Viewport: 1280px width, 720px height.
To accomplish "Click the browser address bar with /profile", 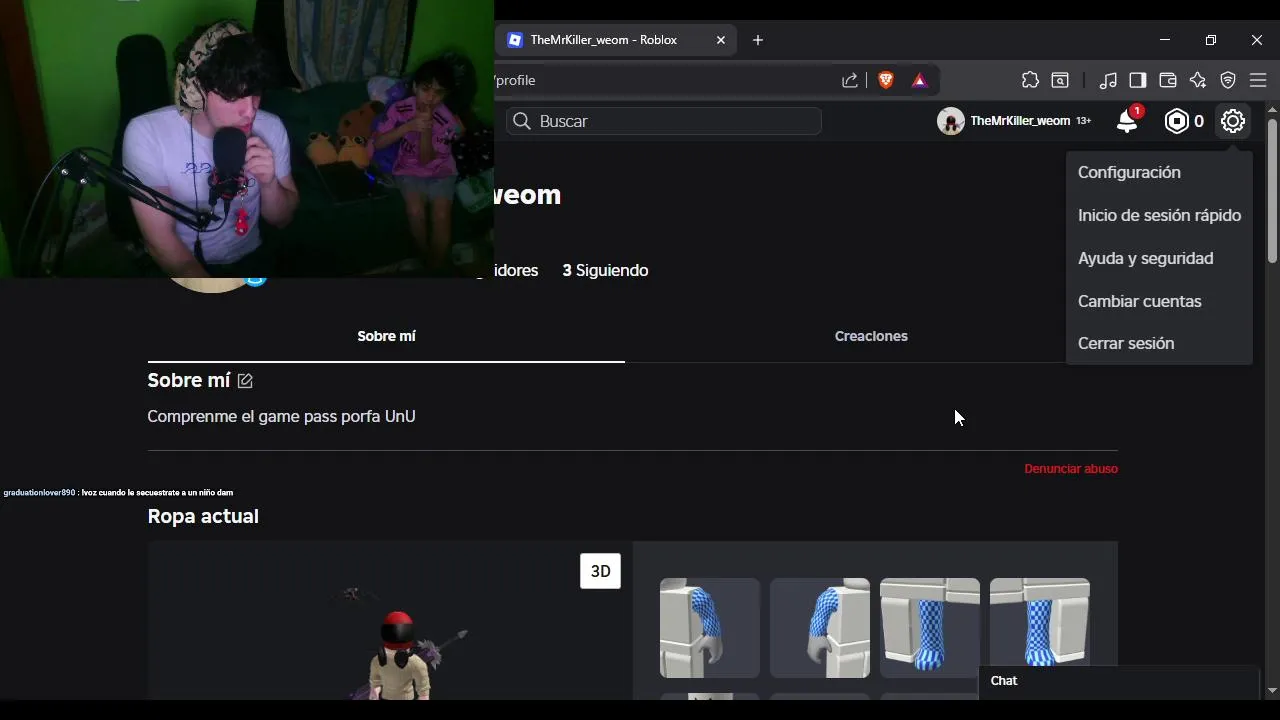I will [x=665, y=80].
